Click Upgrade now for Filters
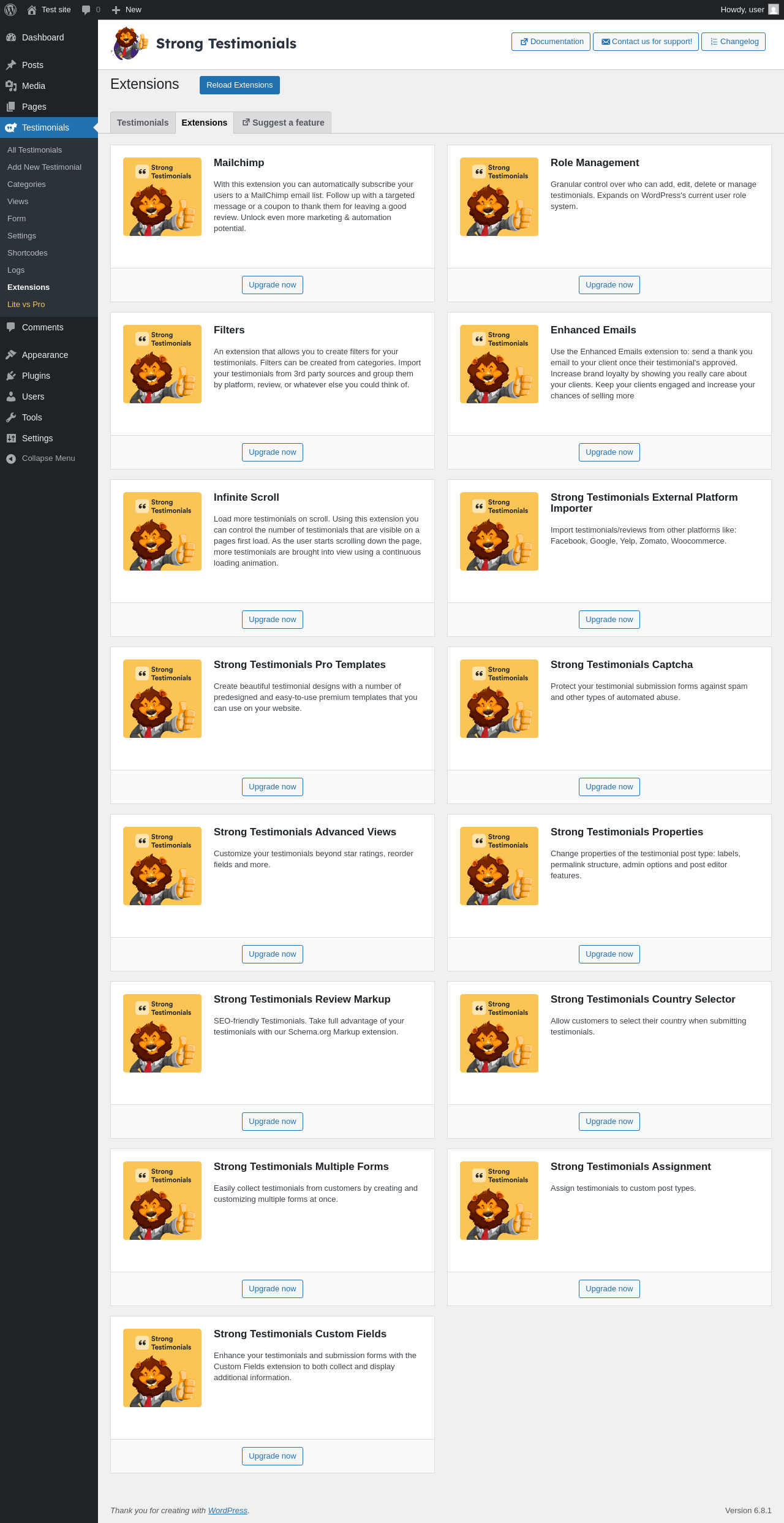This screenshot has height=1523, width=784. coord(273,452)
